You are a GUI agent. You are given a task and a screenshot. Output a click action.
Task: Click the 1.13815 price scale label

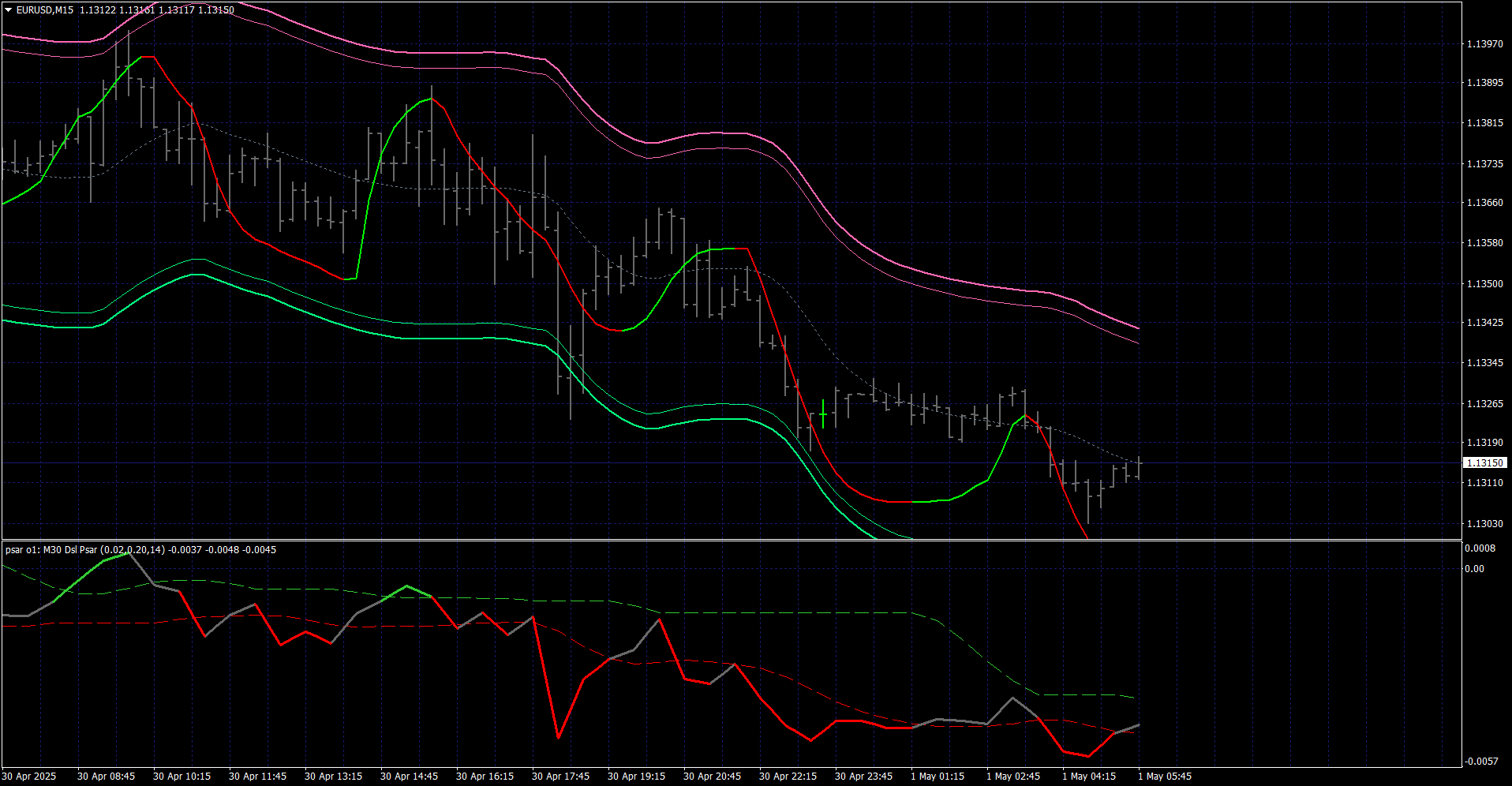1484,123
